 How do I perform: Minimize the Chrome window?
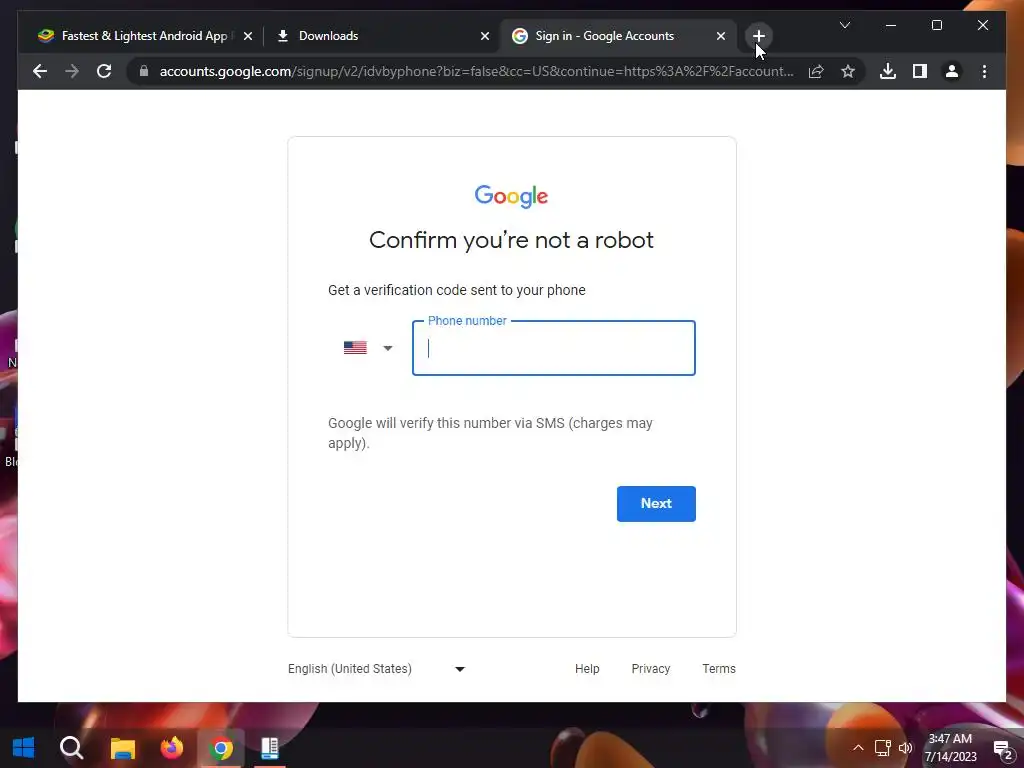891,25
